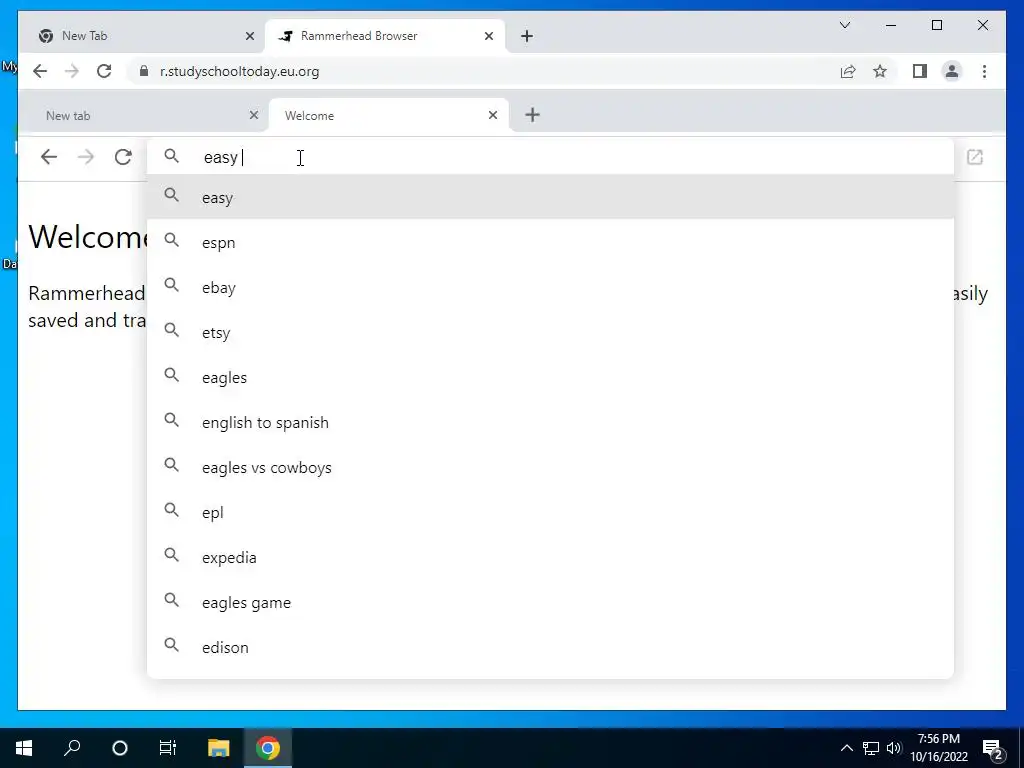The height and width of the screenshot is (768, 1024).
Task: Select the 'etsy' suggestion
Action: tap(550, 332)
